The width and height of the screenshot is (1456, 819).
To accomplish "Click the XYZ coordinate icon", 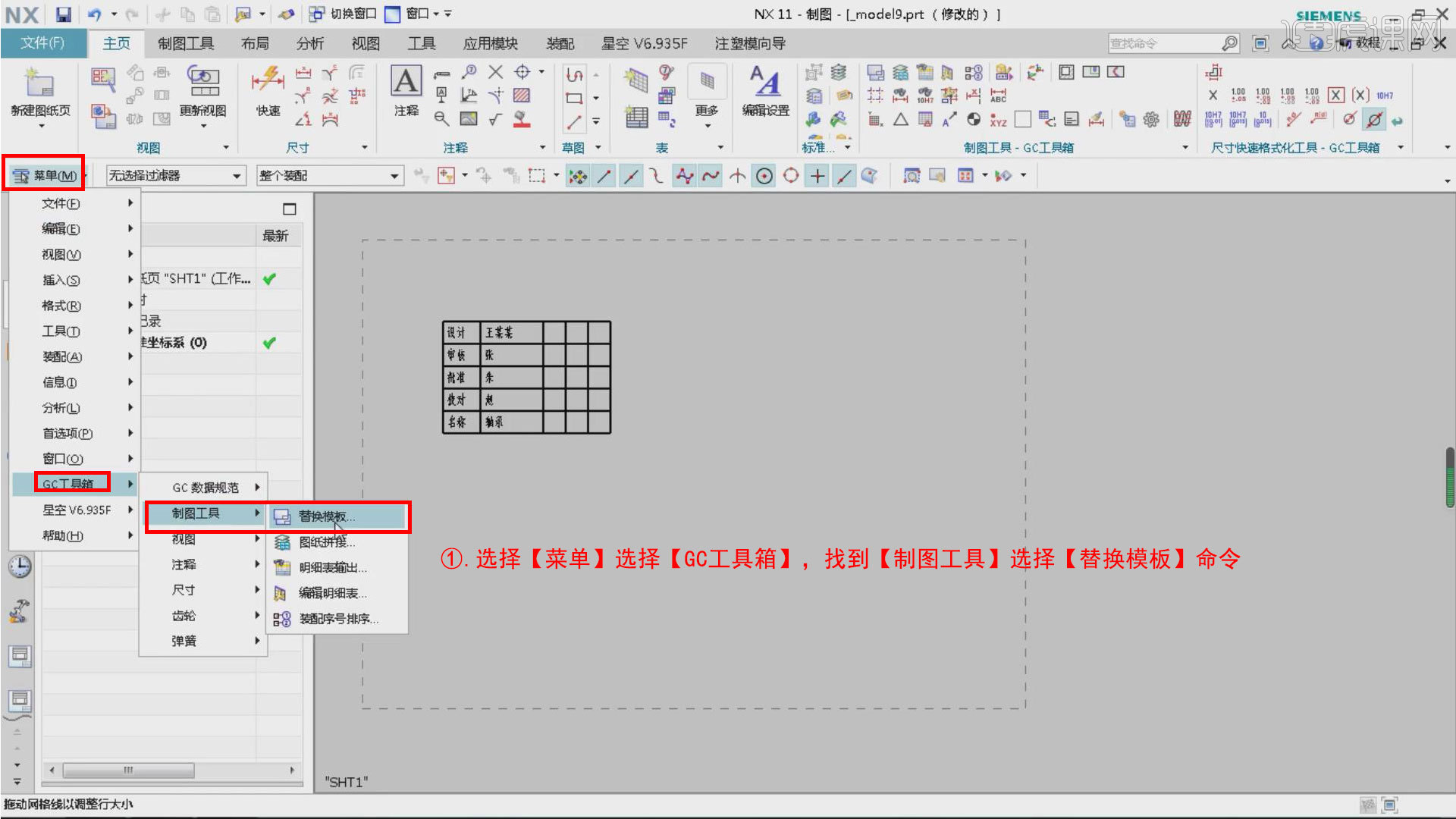I will 999,119.
